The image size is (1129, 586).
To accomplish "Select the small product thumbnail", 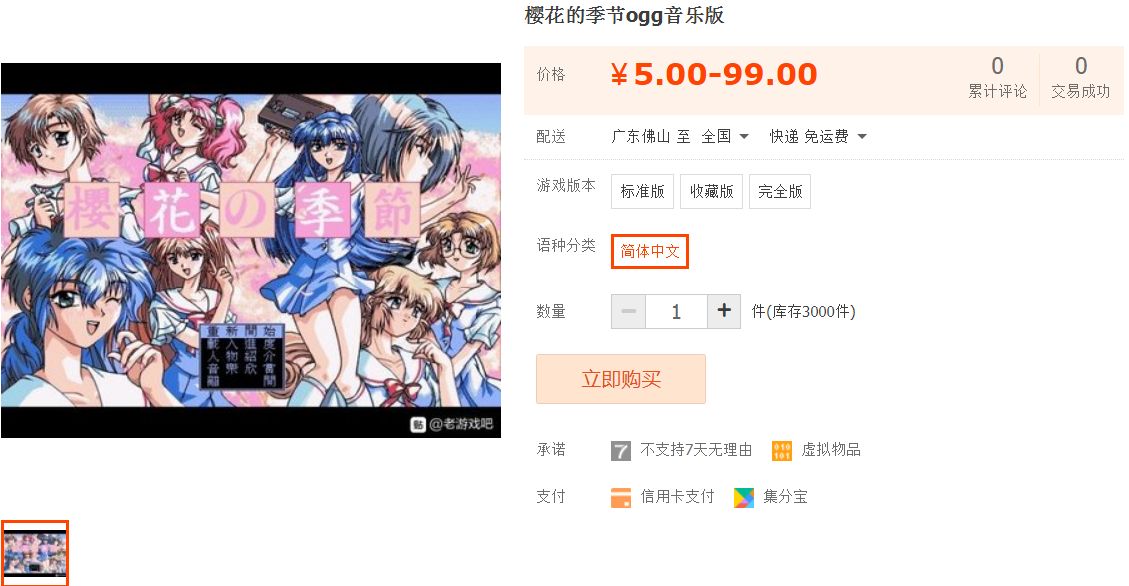I will 35,553.
